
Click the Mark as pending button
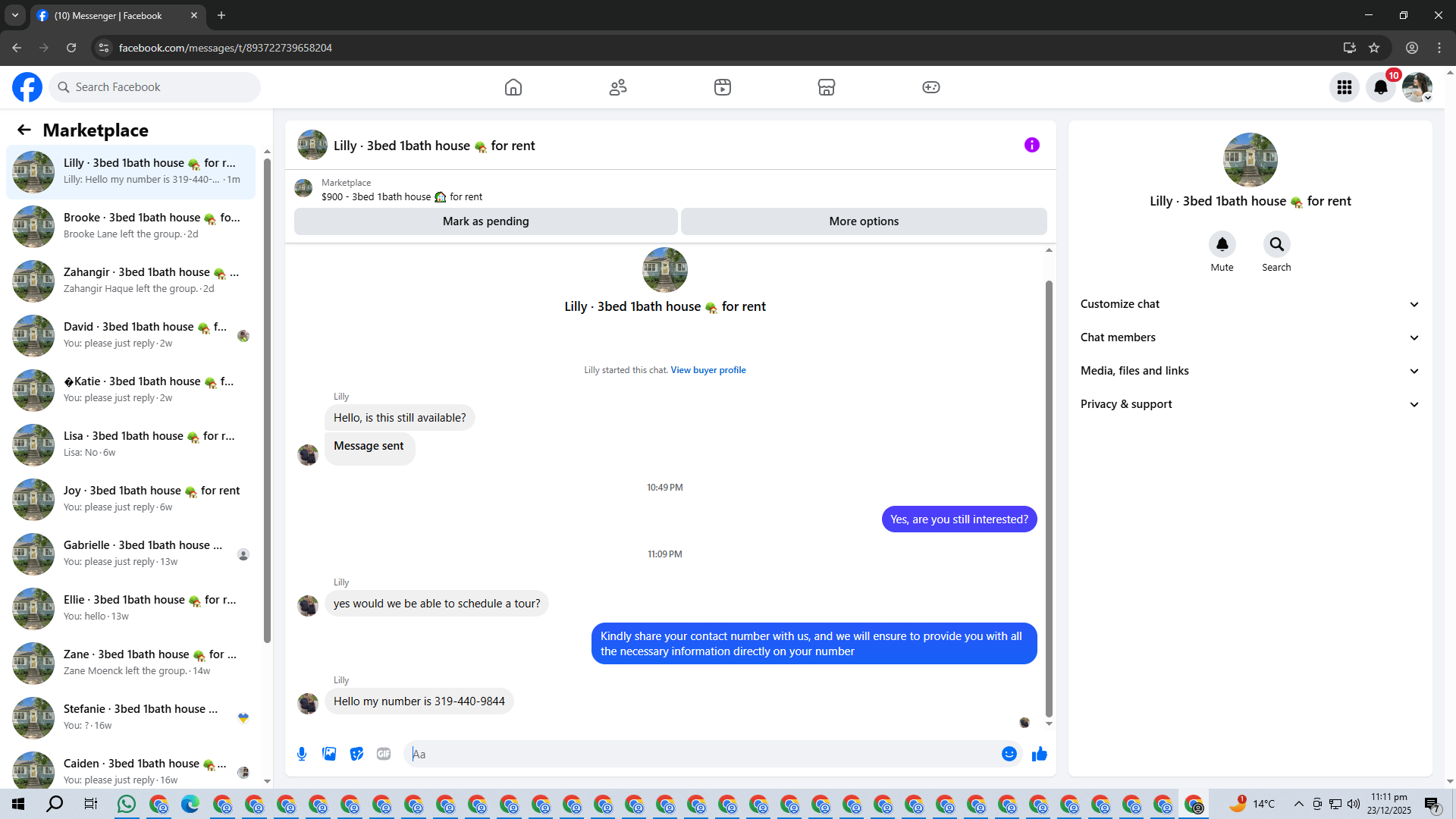[485, 221]
